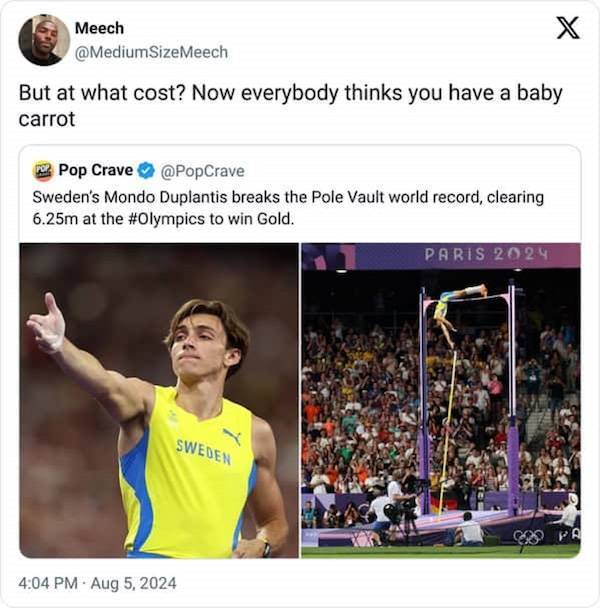Click the Olympic rings logo in photo
Image resolution: width=600 pixels, height=608 pixels.
click(527, 537)
